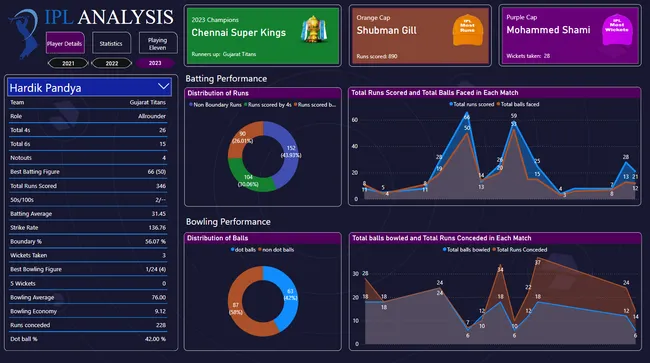The width and height of the screenshot is (650, 363).
Task: Click the Boundary % row
Action: click(x=88, y=242)
